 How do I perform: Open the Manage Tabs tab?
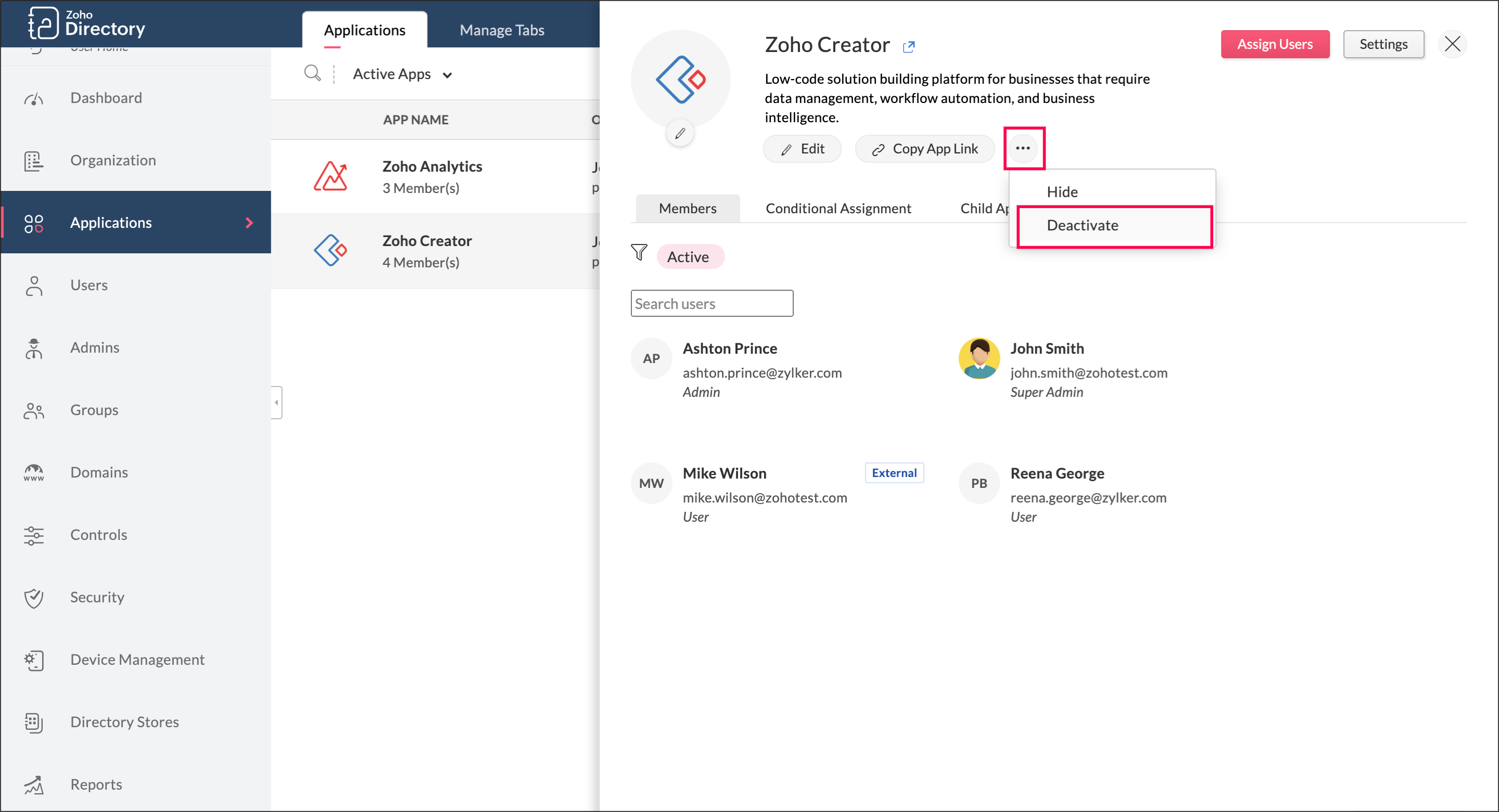[502, 30]
